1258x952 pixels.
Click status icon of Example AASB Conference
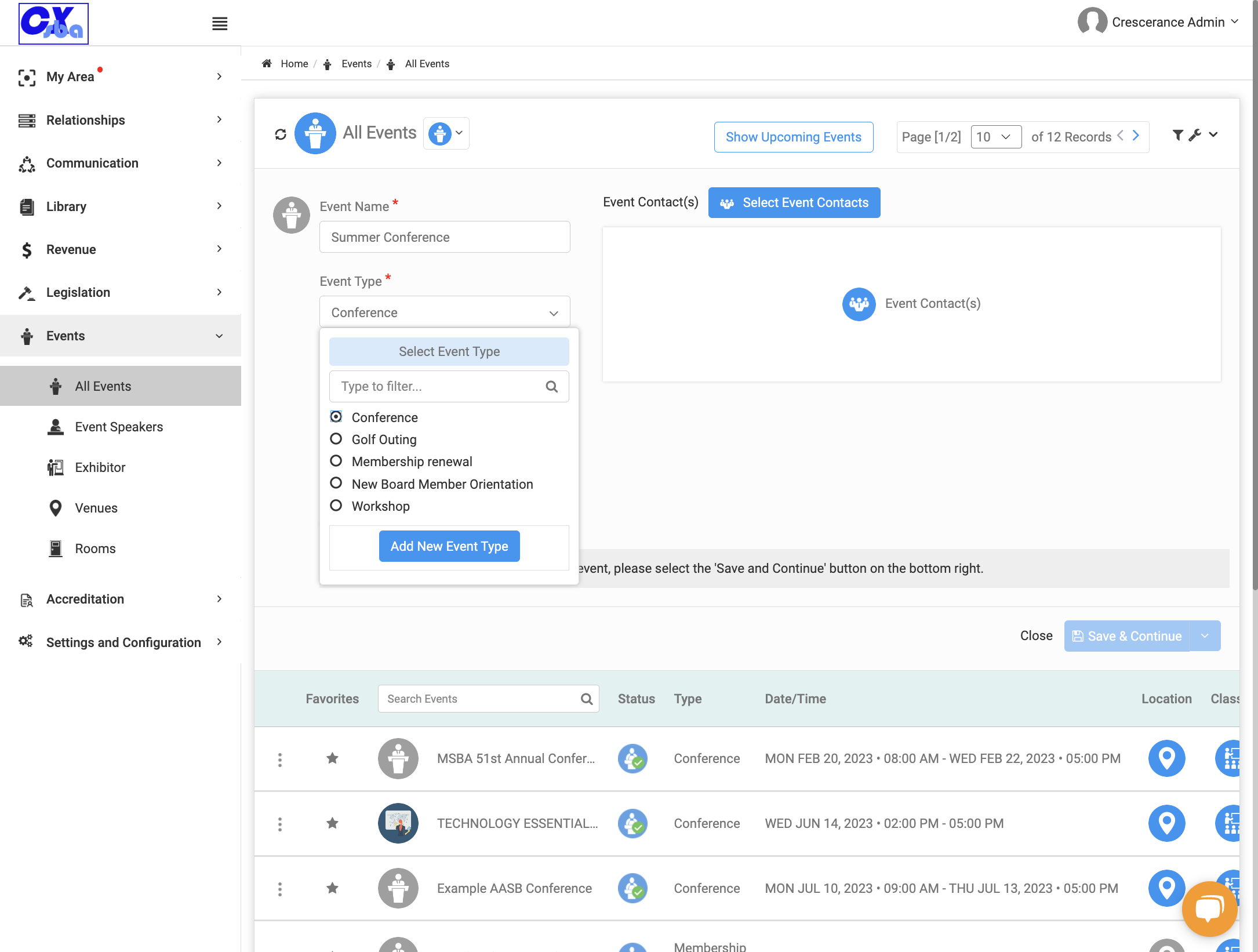tap(632, 888)
